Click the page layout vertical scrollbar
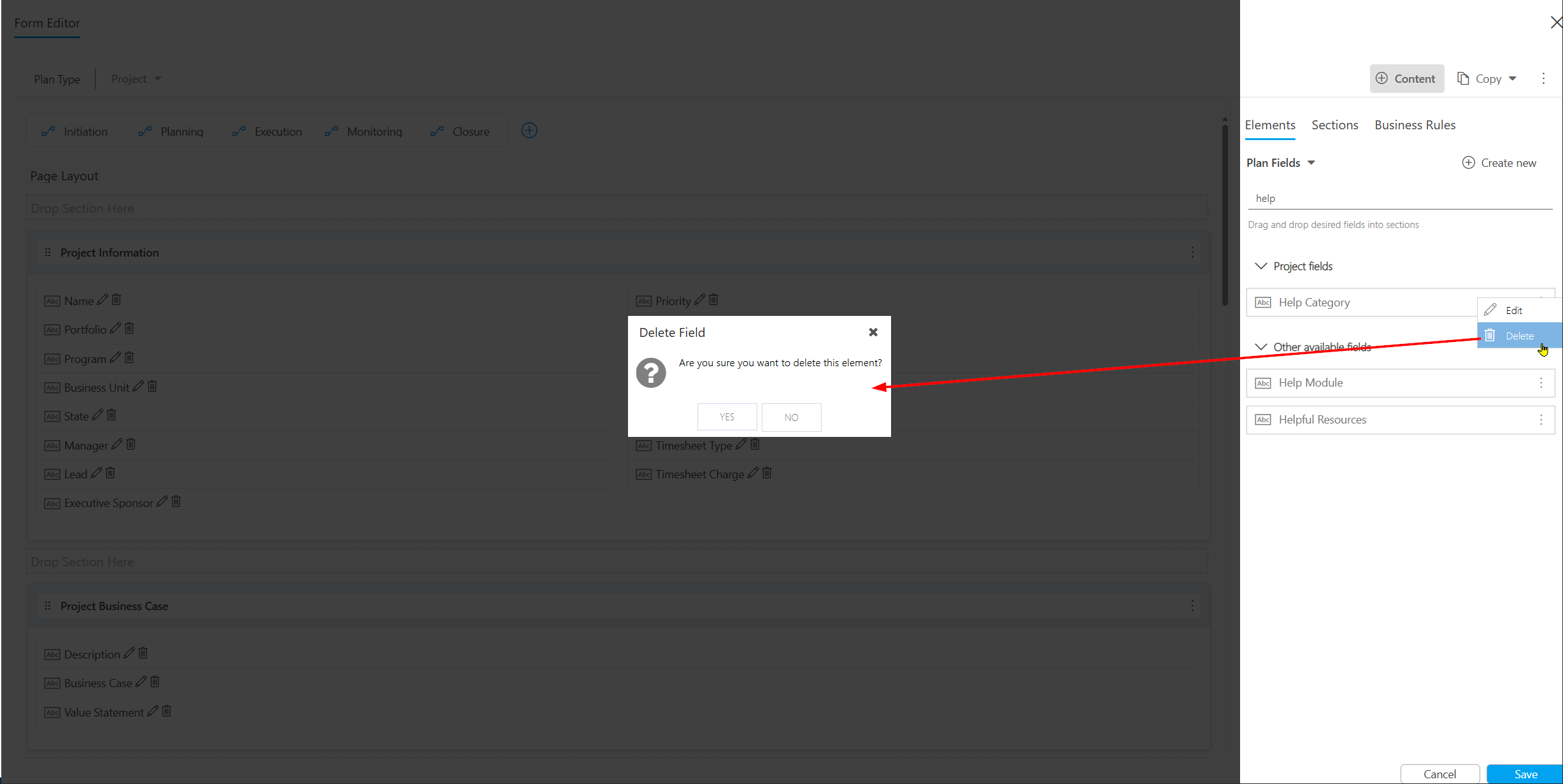 point(1225,215)
